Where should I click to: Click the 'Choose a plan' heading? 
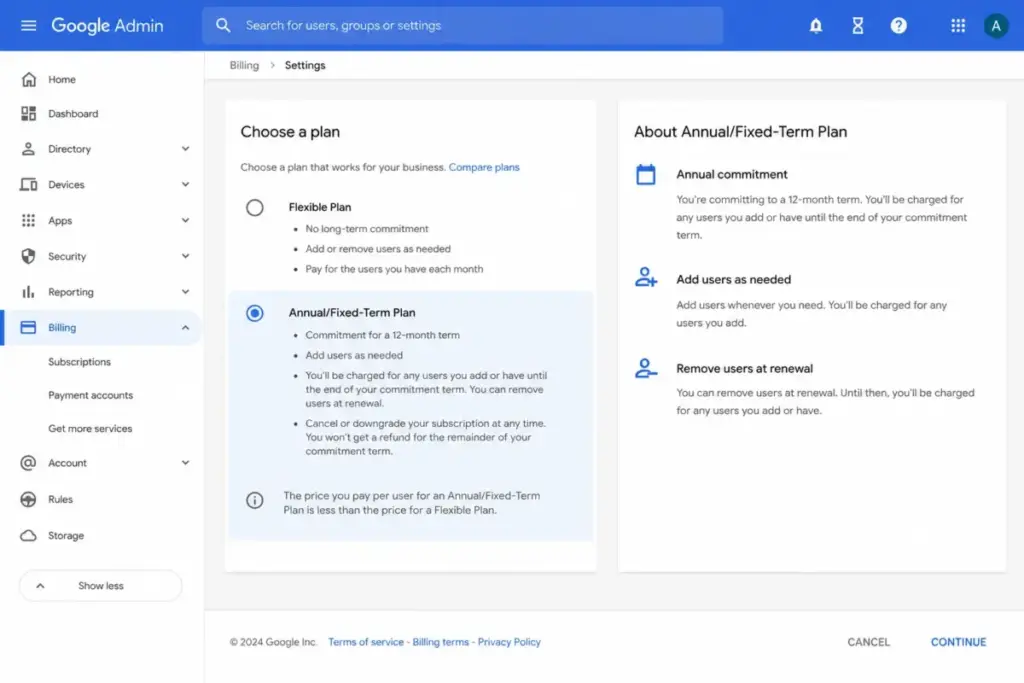[x=290, y=132]
